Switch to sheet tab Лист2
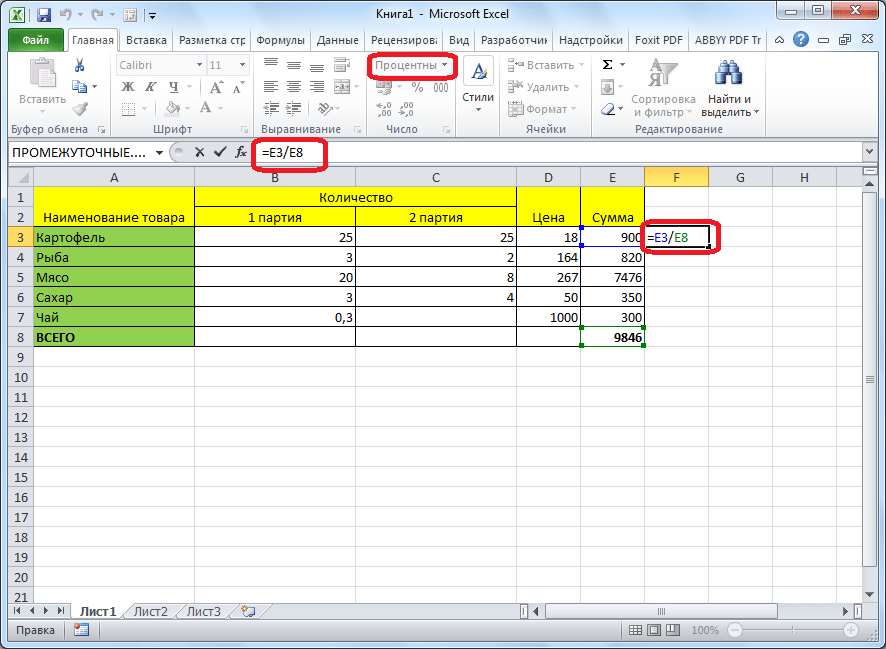The height and width of the screenshot is (649, 886). tap(151, 610)
